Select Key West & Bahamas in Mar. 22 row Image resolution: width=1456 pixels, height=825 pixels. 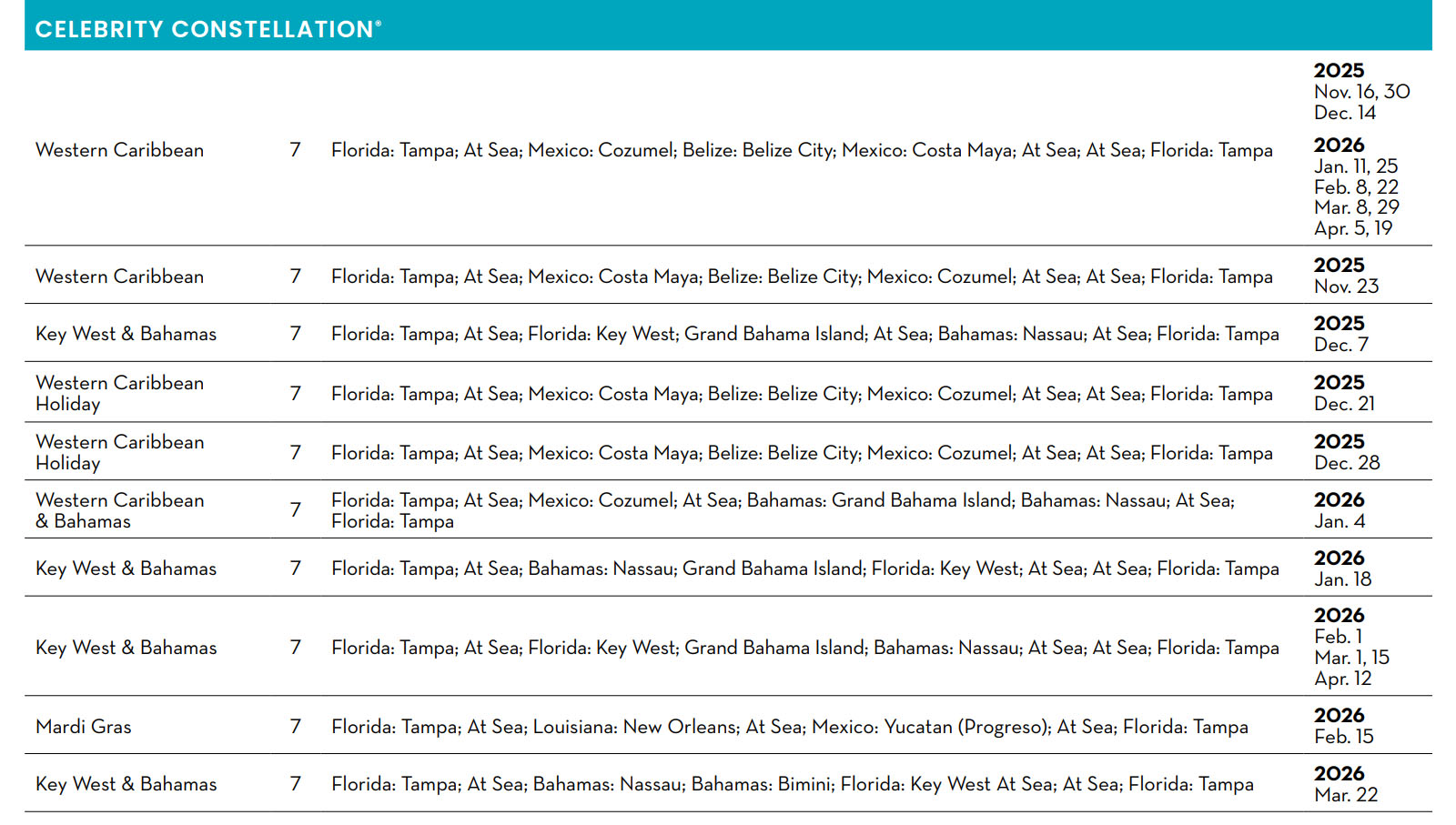(x=126, y=784)
